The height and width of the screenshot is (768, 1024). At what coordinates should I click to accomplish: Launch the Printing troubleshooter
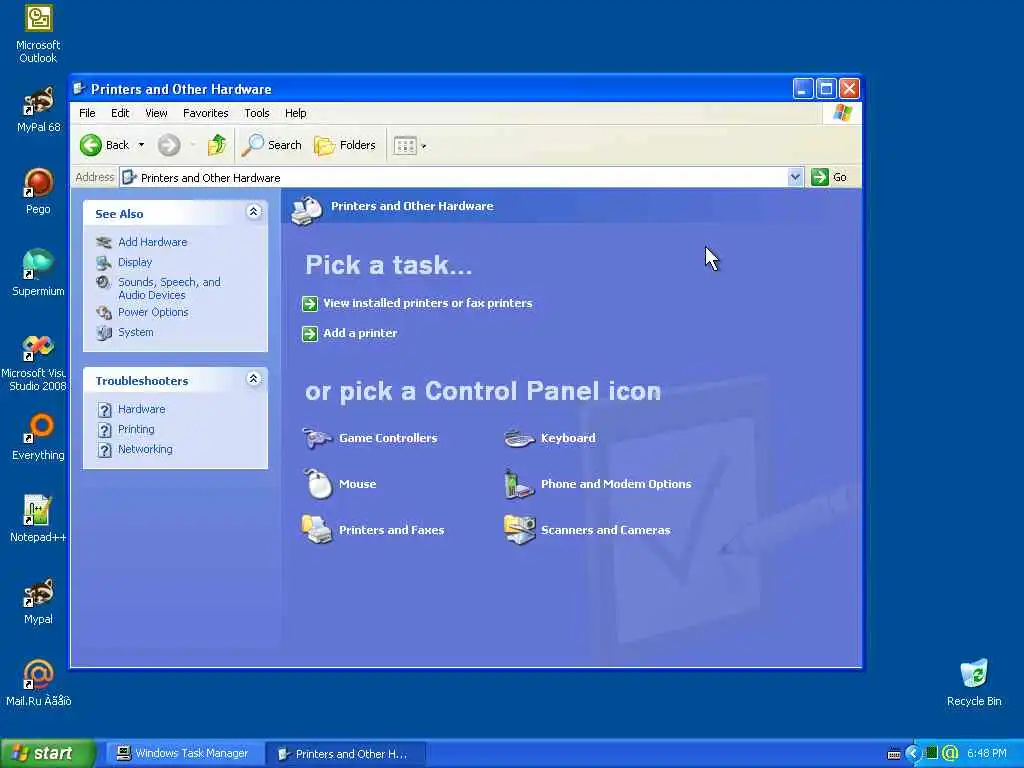(x=136, y=429)
